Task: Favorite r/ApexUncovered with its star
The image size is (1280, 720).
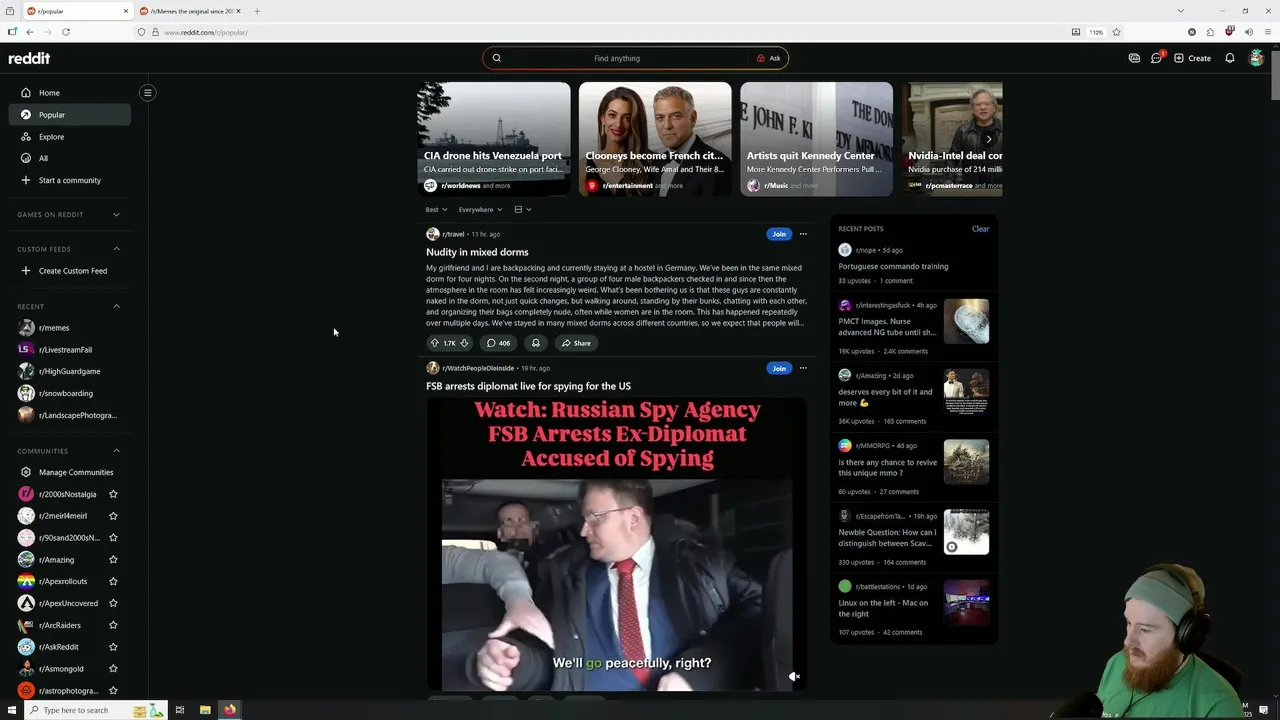Action: (113, 603)
